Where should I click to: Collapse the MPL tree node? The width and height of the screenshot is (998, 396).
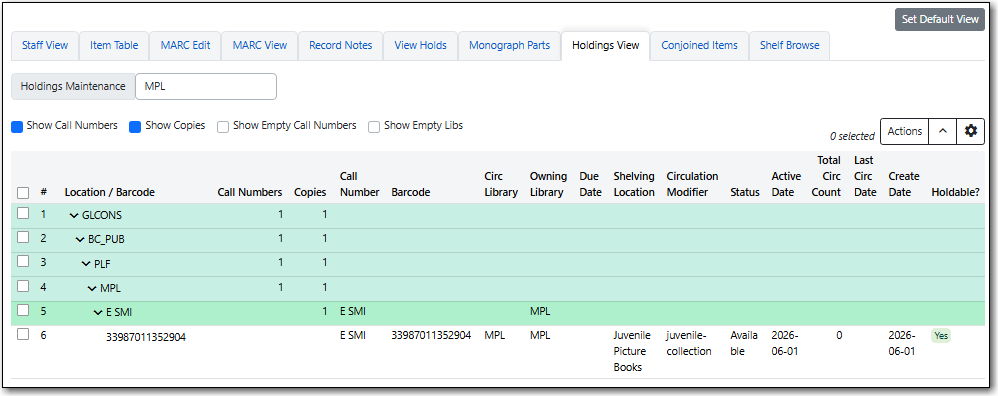coord(92,288)
